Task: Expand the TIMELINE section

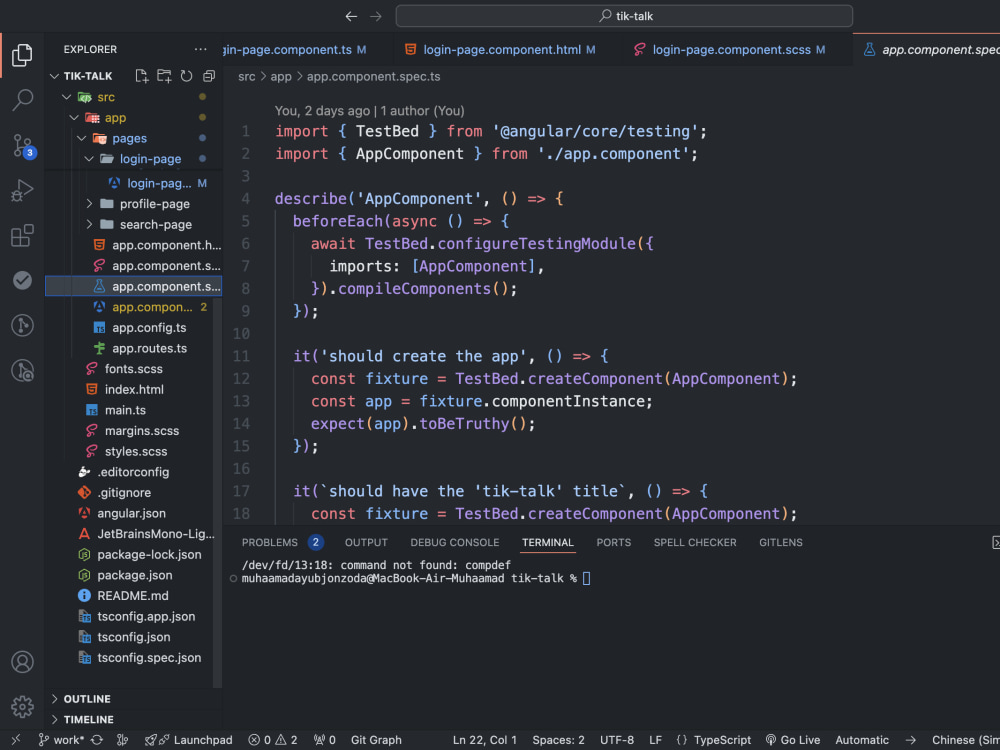Action: 89,719
